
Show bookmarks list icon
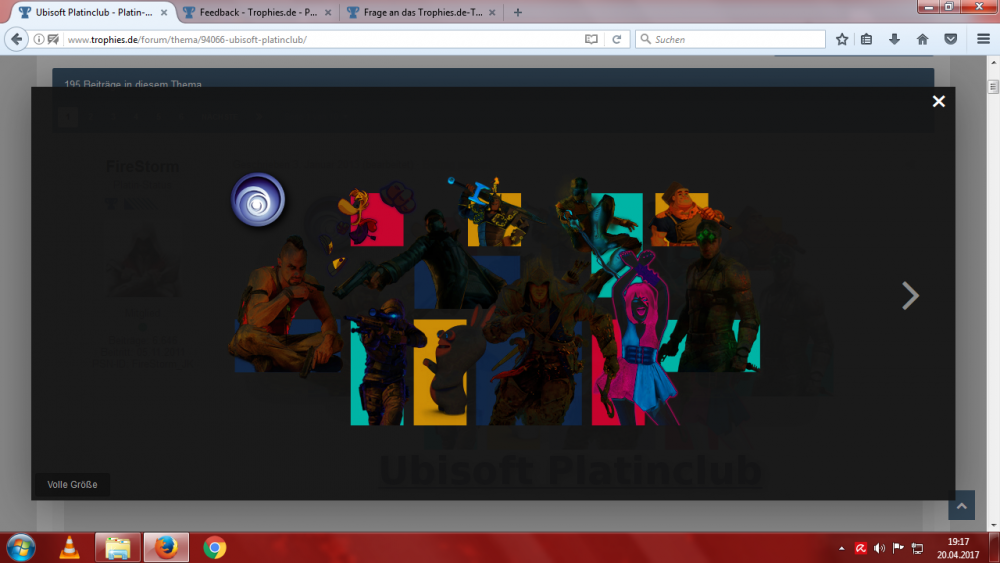tap(867, 39)
